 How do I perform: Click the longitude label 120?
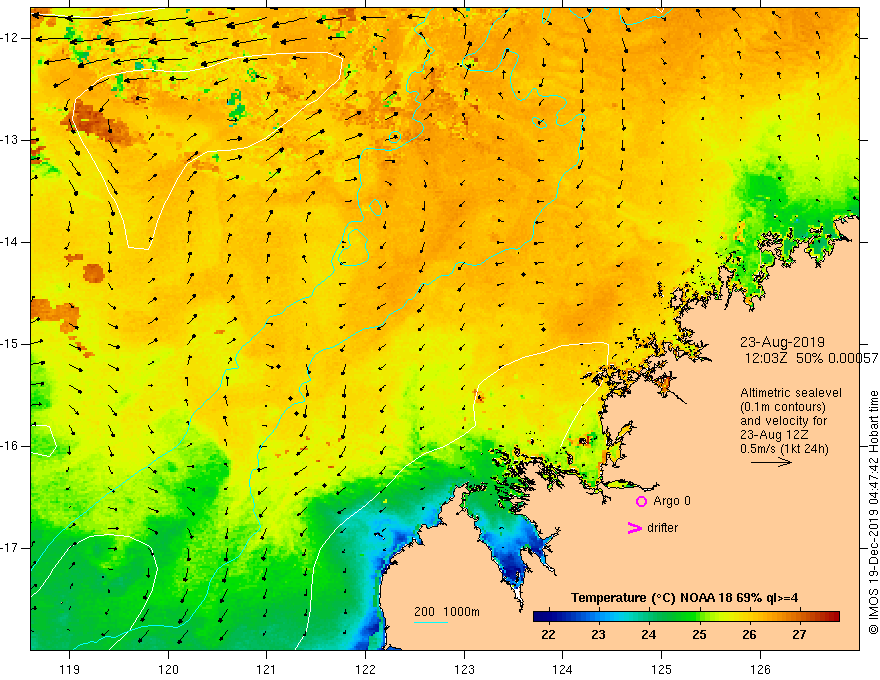[168, 669]
